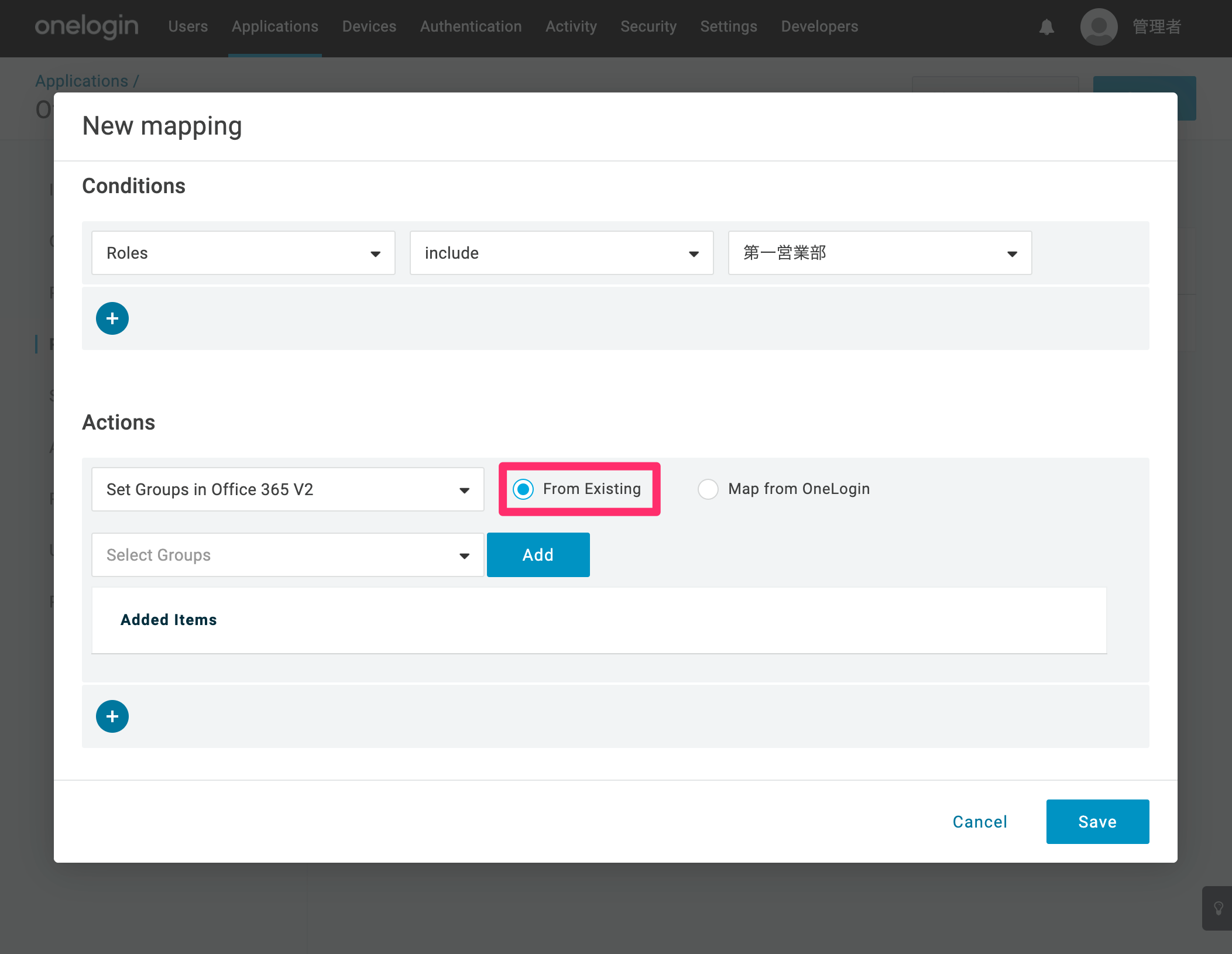The height and width of the screenshot is (954, 1232).
Task: Select the From Existing radio option
Action: (523, 489)
